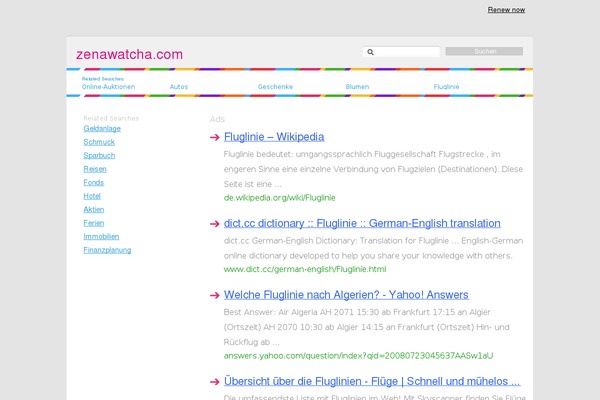Open the Sparbuch sidebar link
This screenshot has width=600, height=400.
pyautogui.click(x=99, y=155)
